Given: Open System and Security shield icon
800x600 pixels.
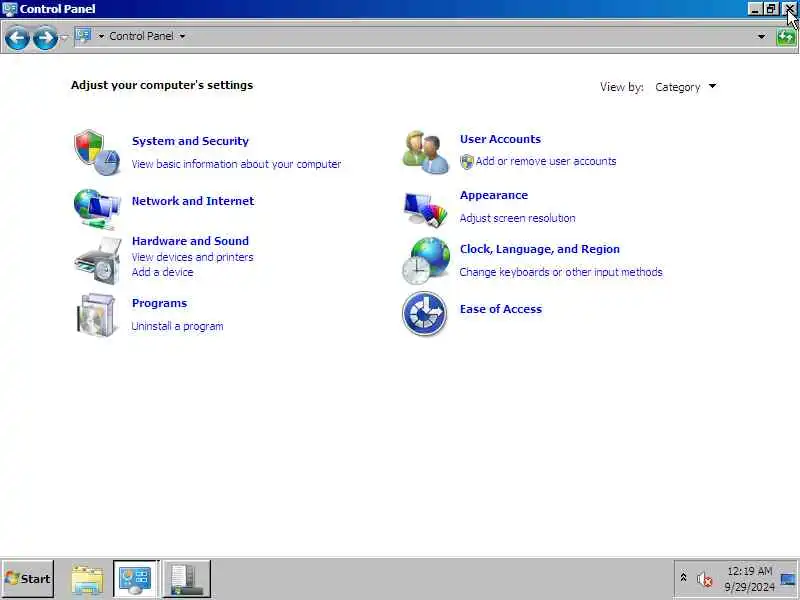Looking at the screenshot, I should [x=97, y=152].
